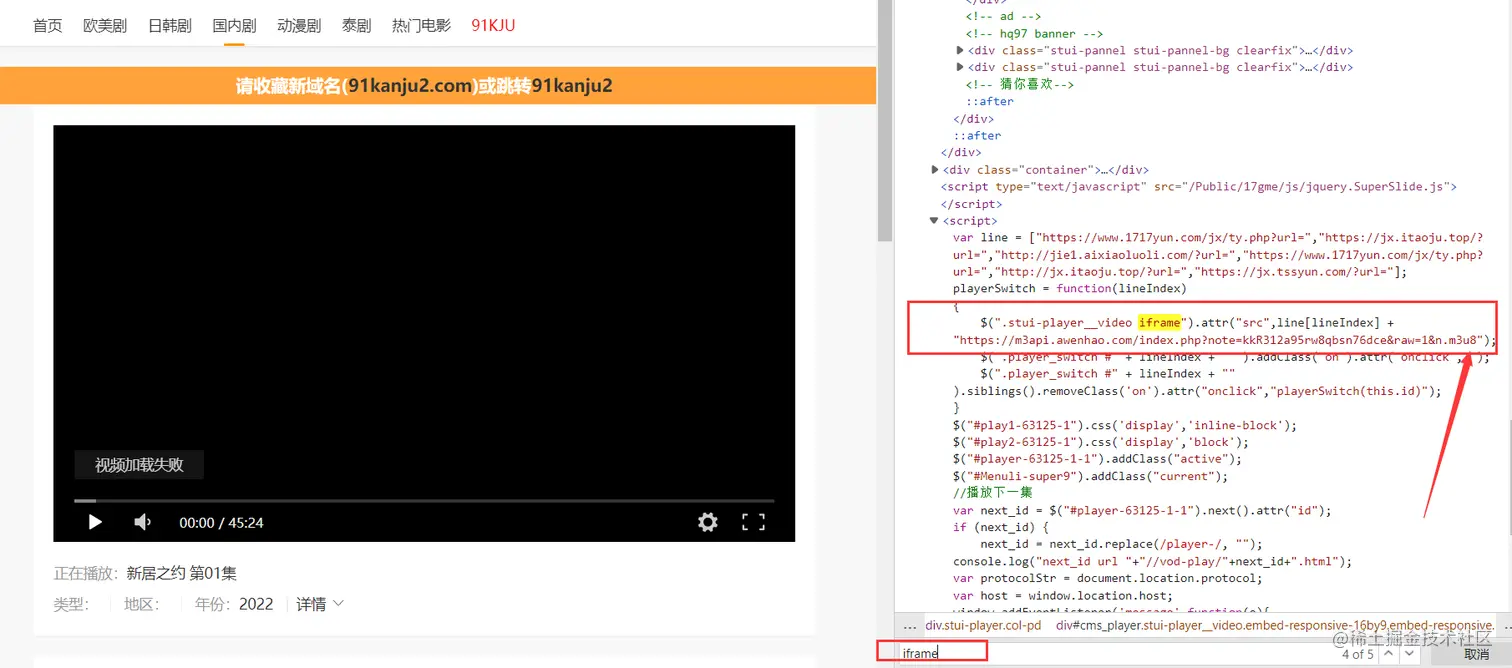Image resolution: width=1512 pixels, height=668 pixels.
Task: Click the div.stui-player.col-pd breadcrumb
Action: (x=983, y=625)
